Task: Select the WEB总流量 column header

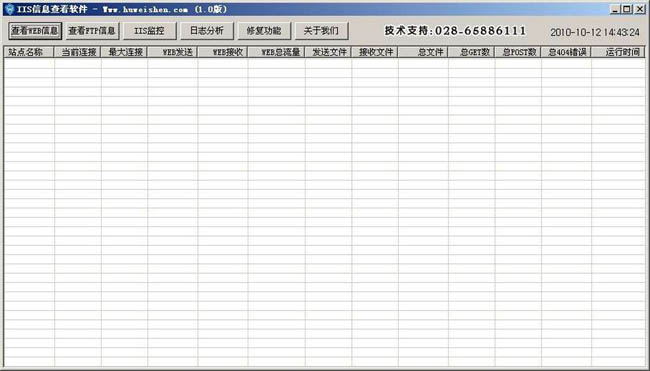Action: [x=276, y=52]
